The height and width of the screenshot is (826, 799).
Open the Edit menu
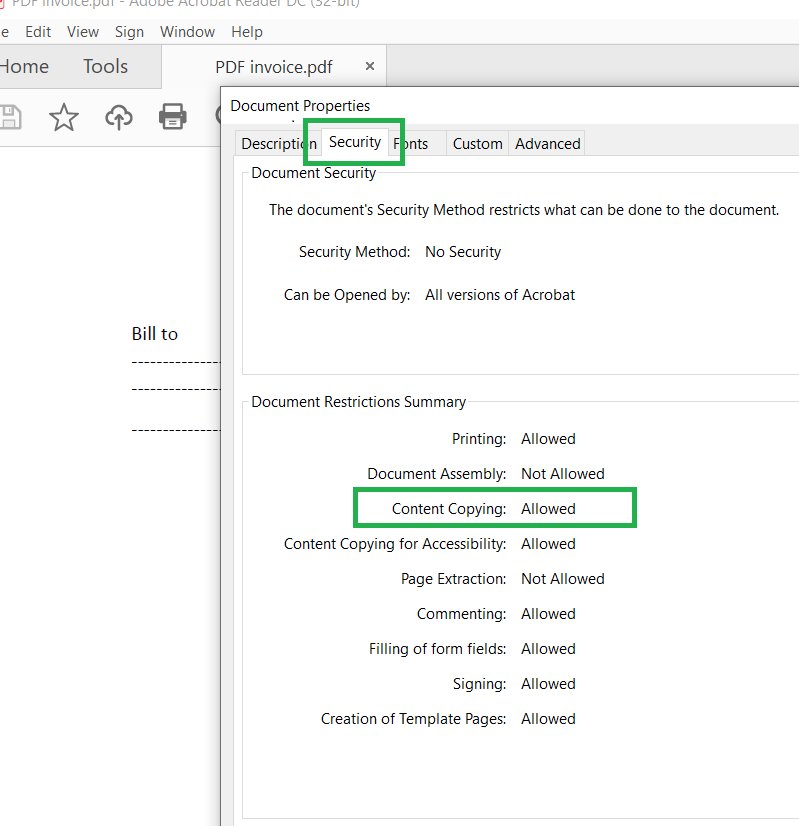(x=38, y=32)
